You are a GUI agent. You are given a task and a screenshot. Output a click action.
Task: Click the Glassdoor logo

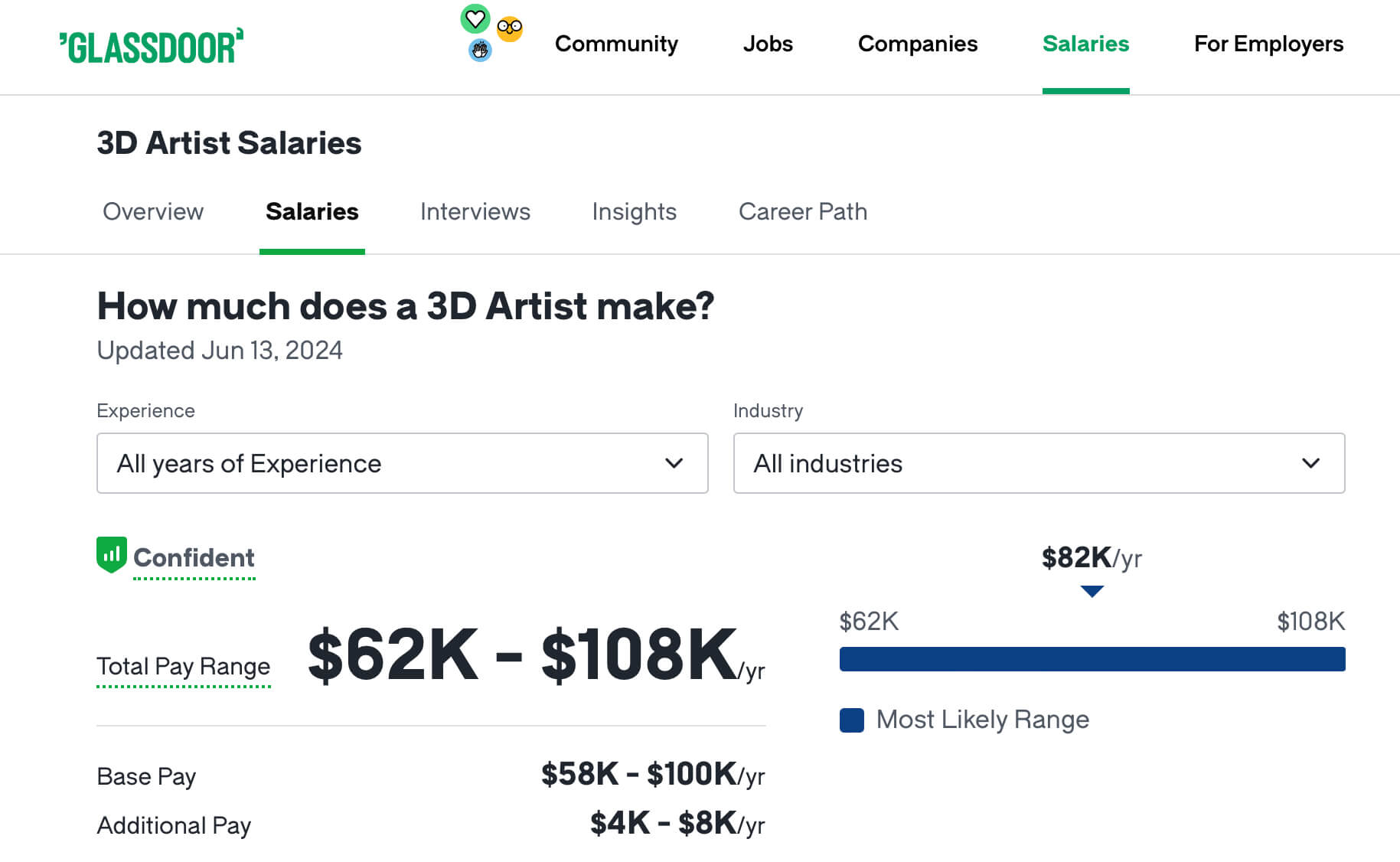click(x=152, y=46)
